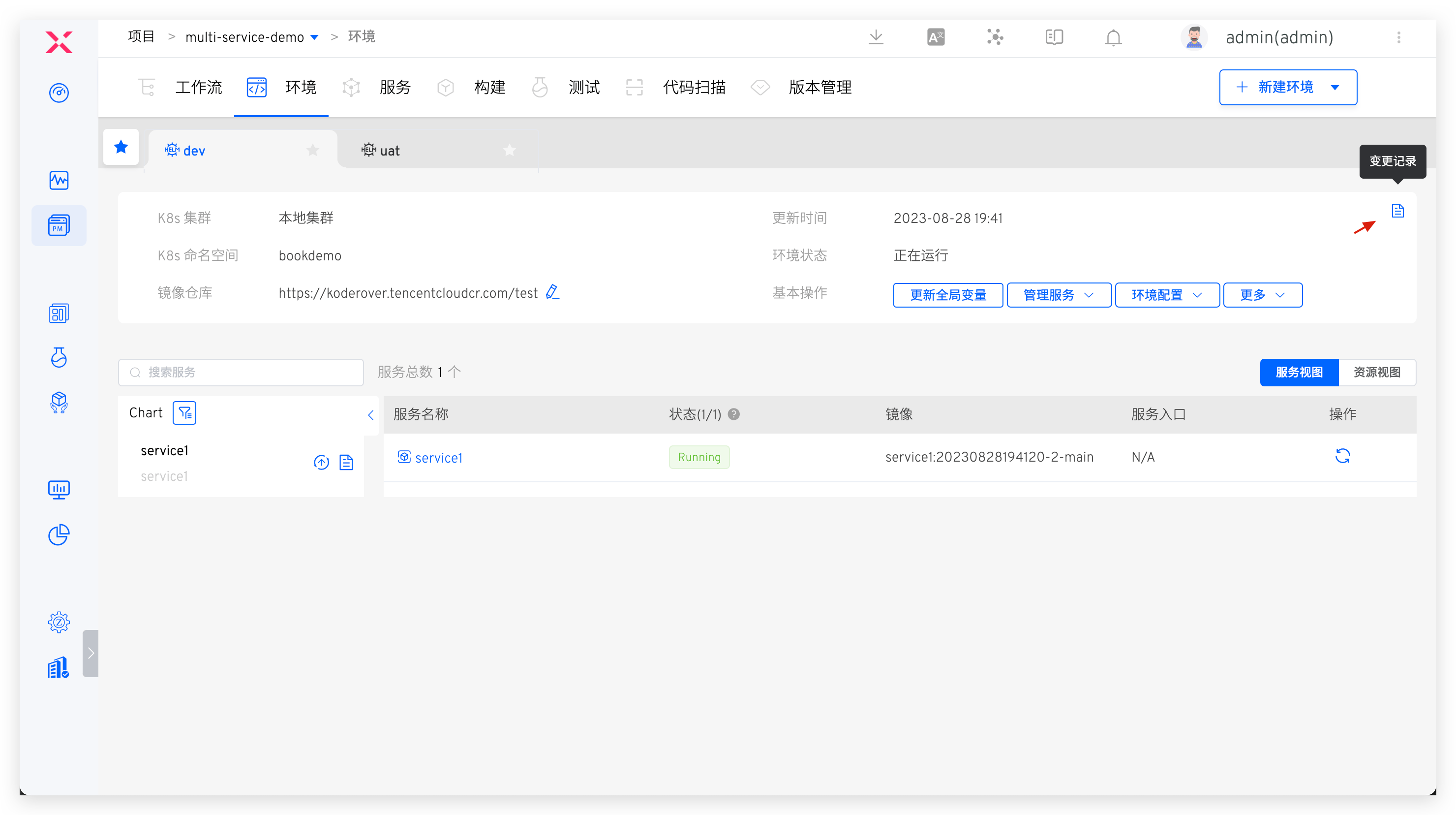
Task: Expand the 更多 dropdown
Action: (x=1262, y=295)
